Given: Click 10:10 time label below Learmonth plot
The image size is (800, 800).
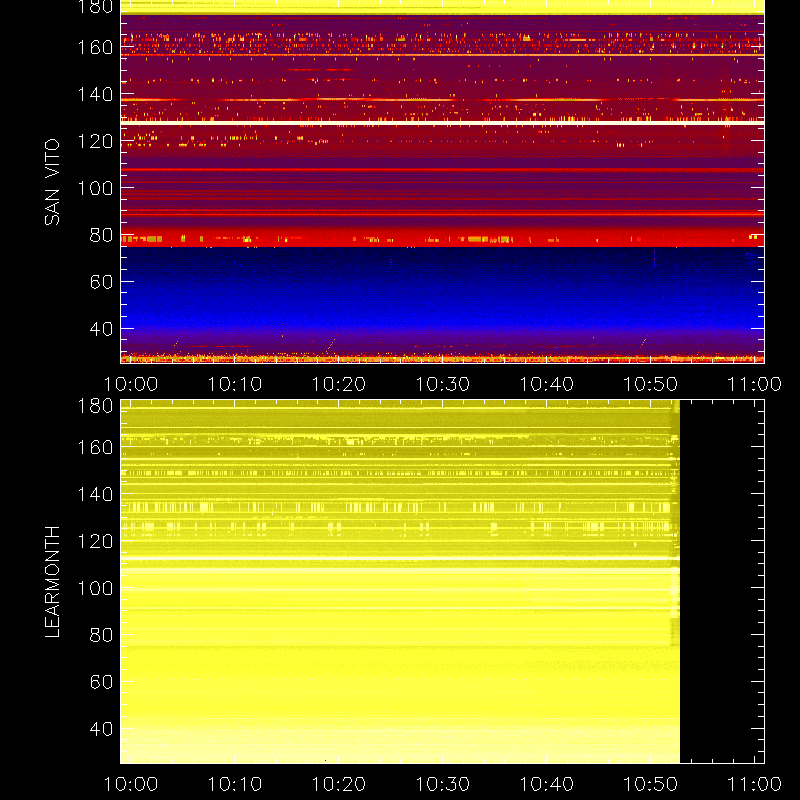Looking at the screenshot, I should coord(235,784).
